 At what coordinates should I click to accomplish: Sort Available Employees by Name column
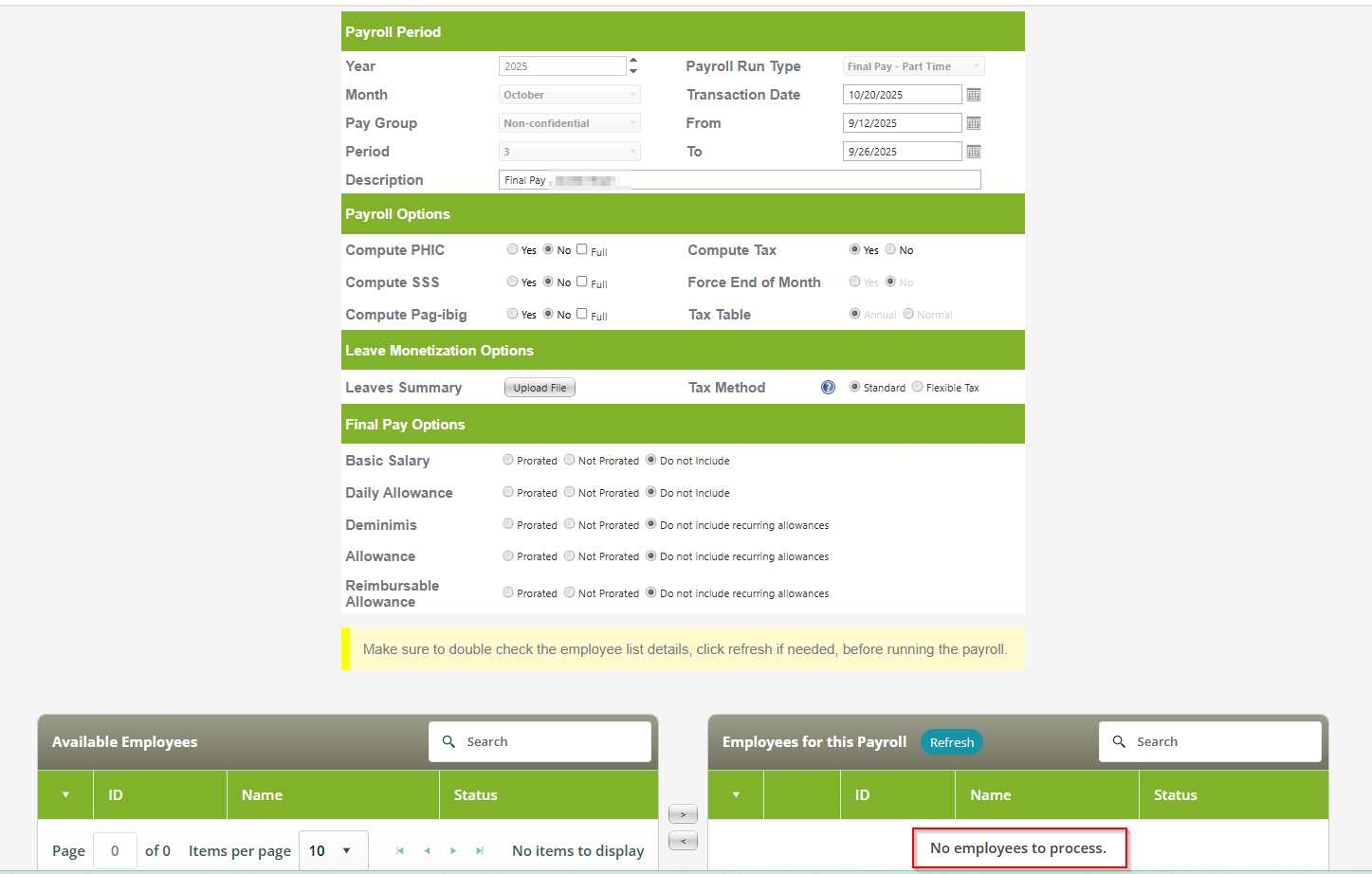(263, 795)
